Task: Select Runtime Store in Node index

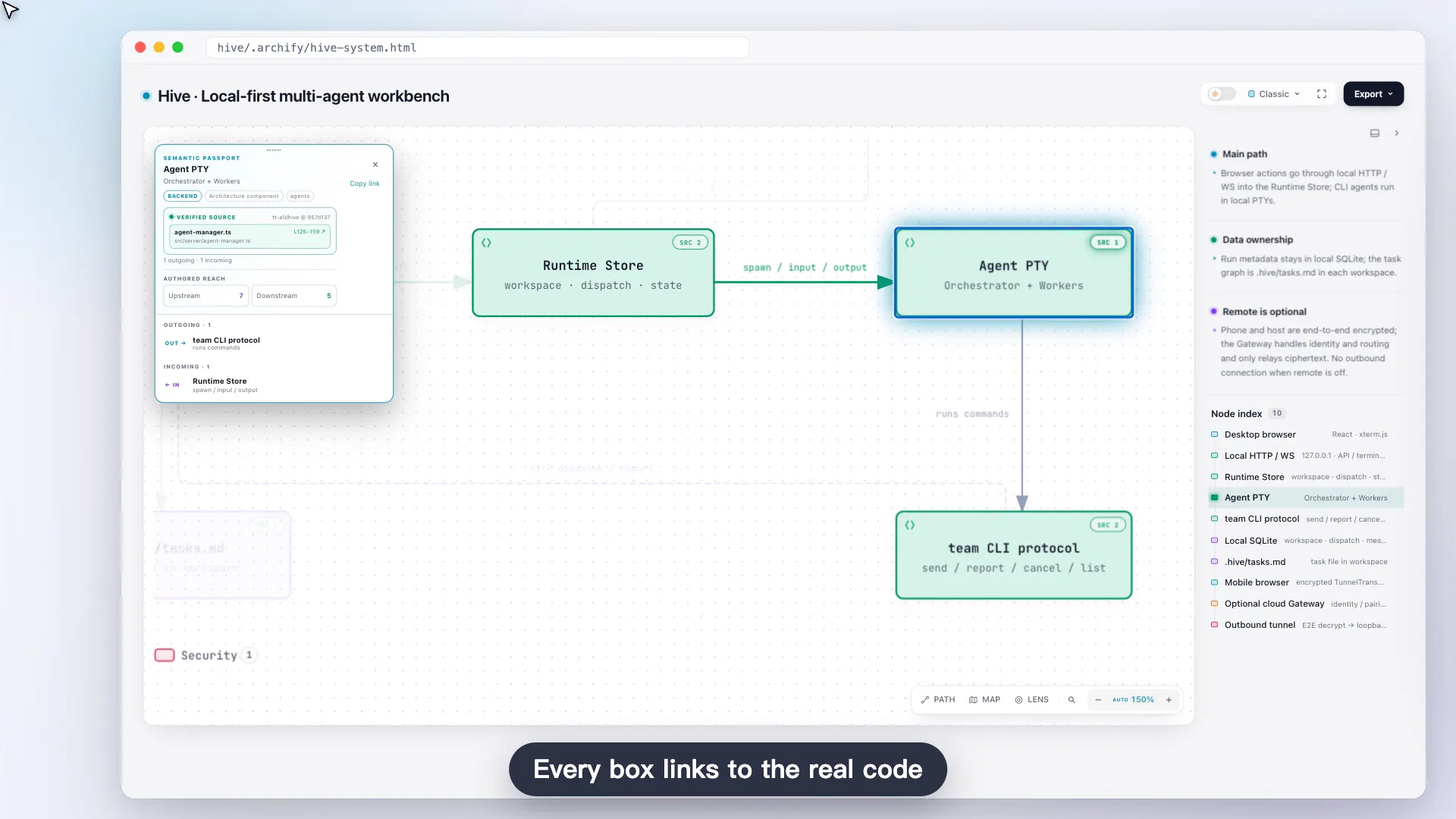Action: pos(1306,477)
